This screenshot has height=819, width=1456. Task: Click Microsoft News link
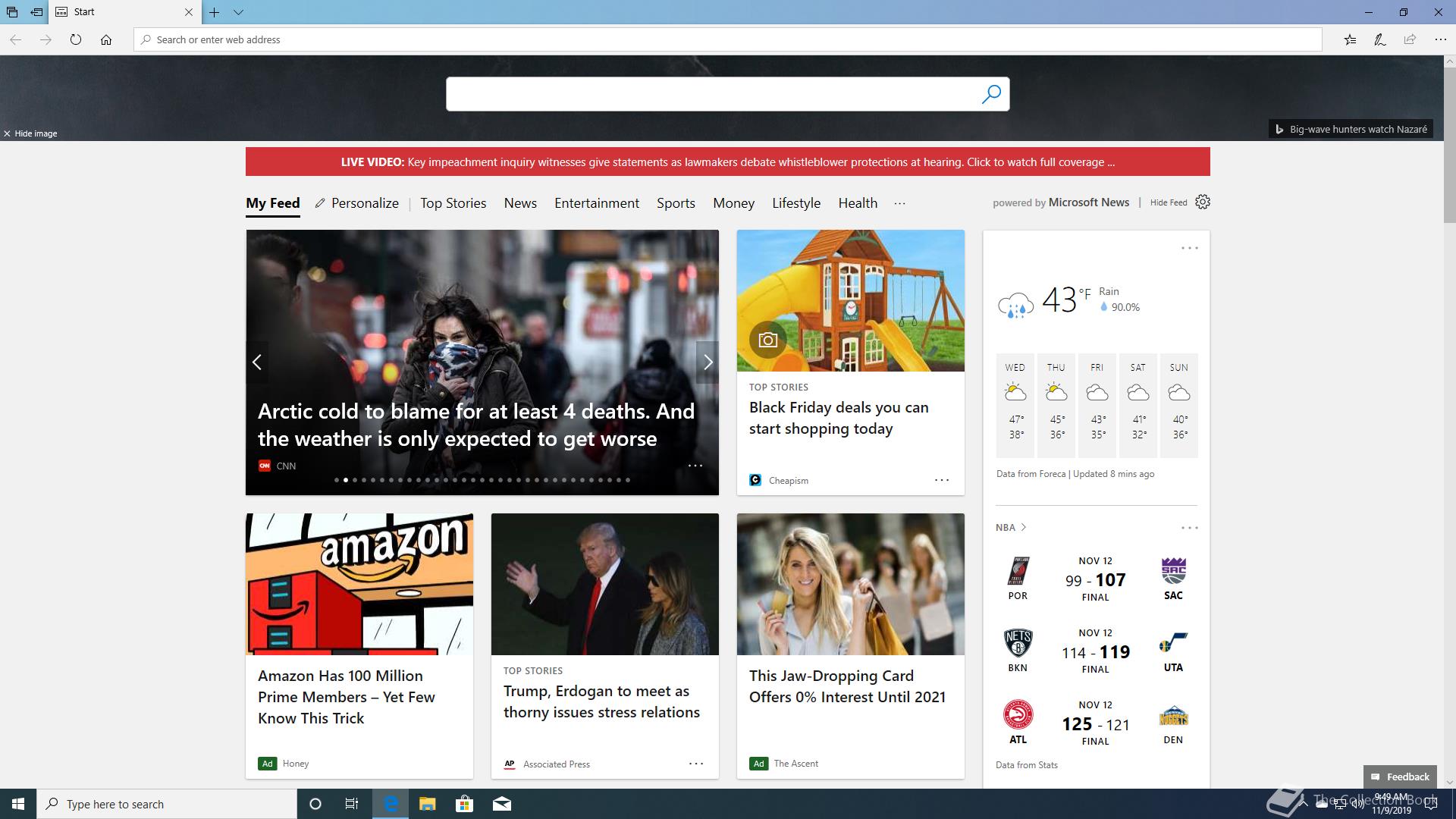(x=1089, y=202)
